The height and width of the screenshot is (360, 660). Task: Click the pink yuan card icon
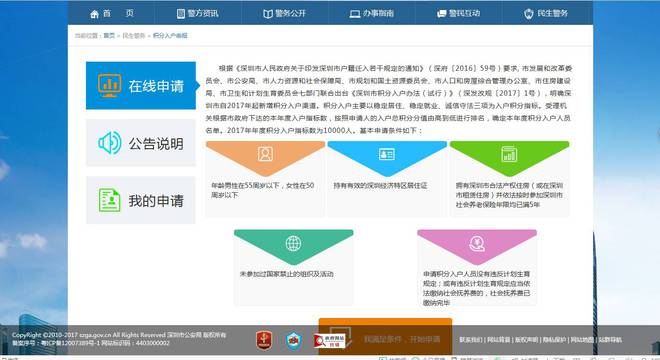477,243
